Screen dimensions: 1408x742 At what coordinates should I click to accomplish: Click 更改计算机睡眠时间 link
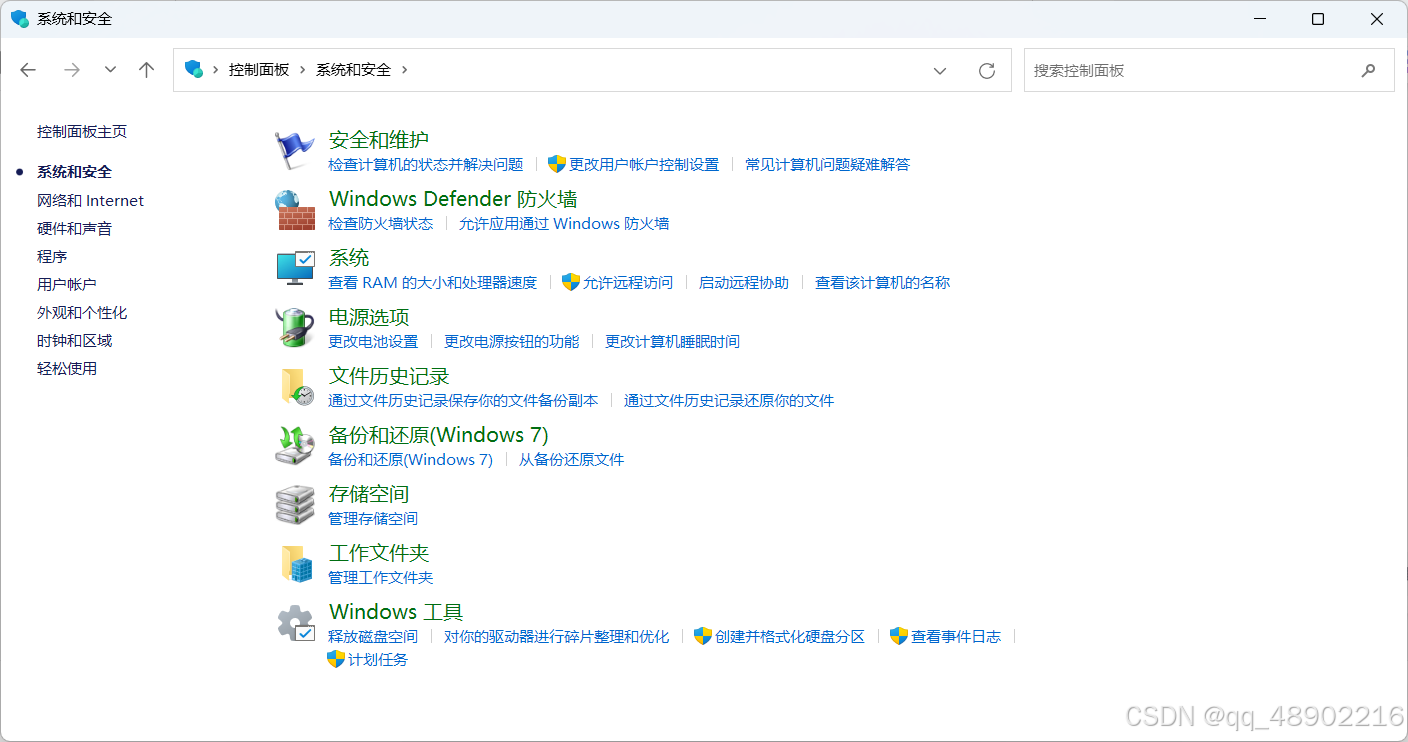[673, 341]
